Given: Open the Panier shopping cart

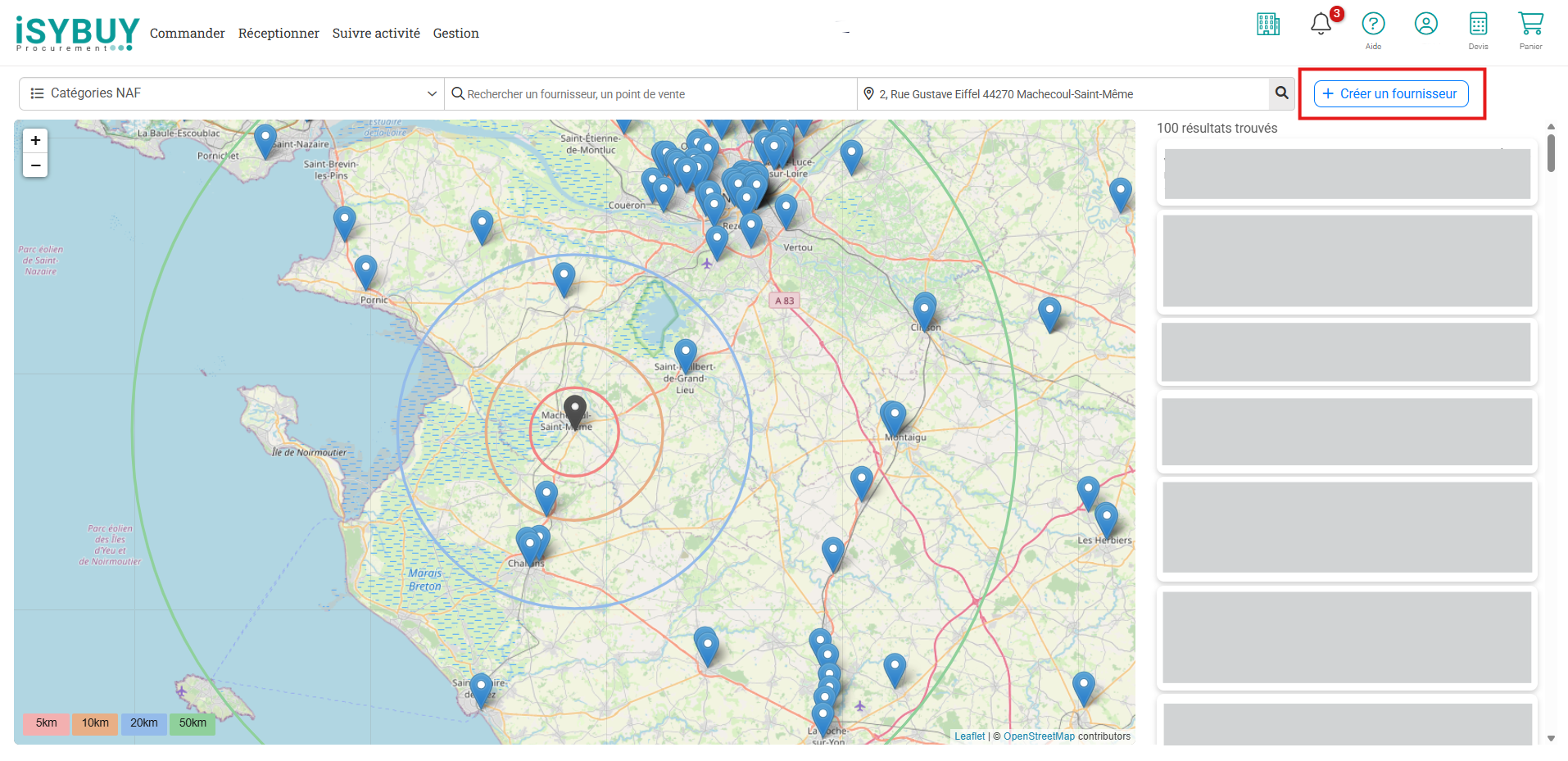Looking at the screenshot, I should [x=1530, y=25].
